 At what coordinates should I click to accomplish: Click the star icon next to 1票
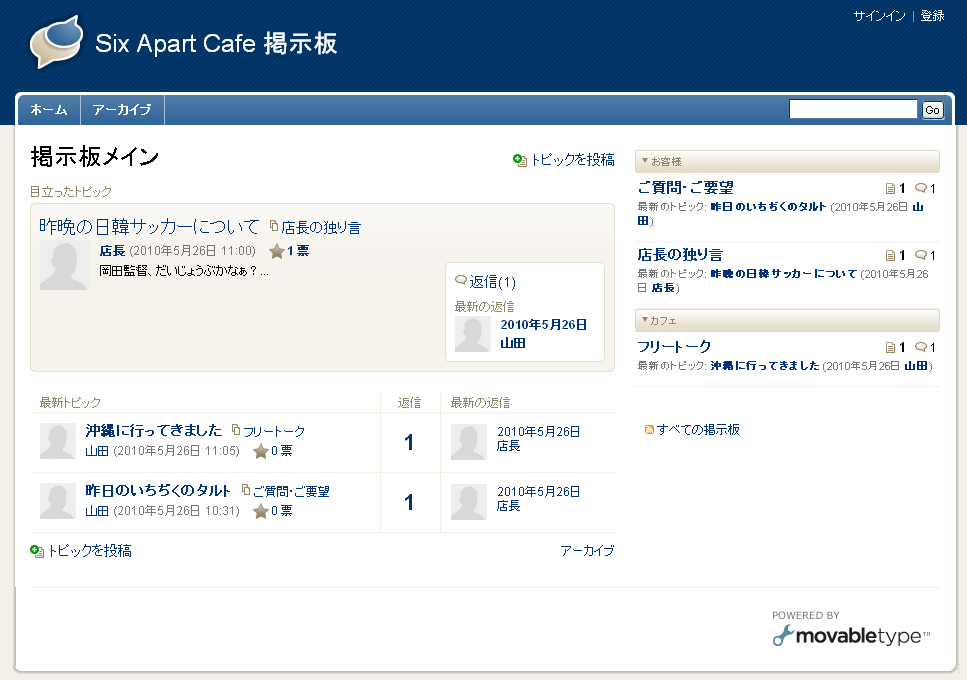coord(277,251)
